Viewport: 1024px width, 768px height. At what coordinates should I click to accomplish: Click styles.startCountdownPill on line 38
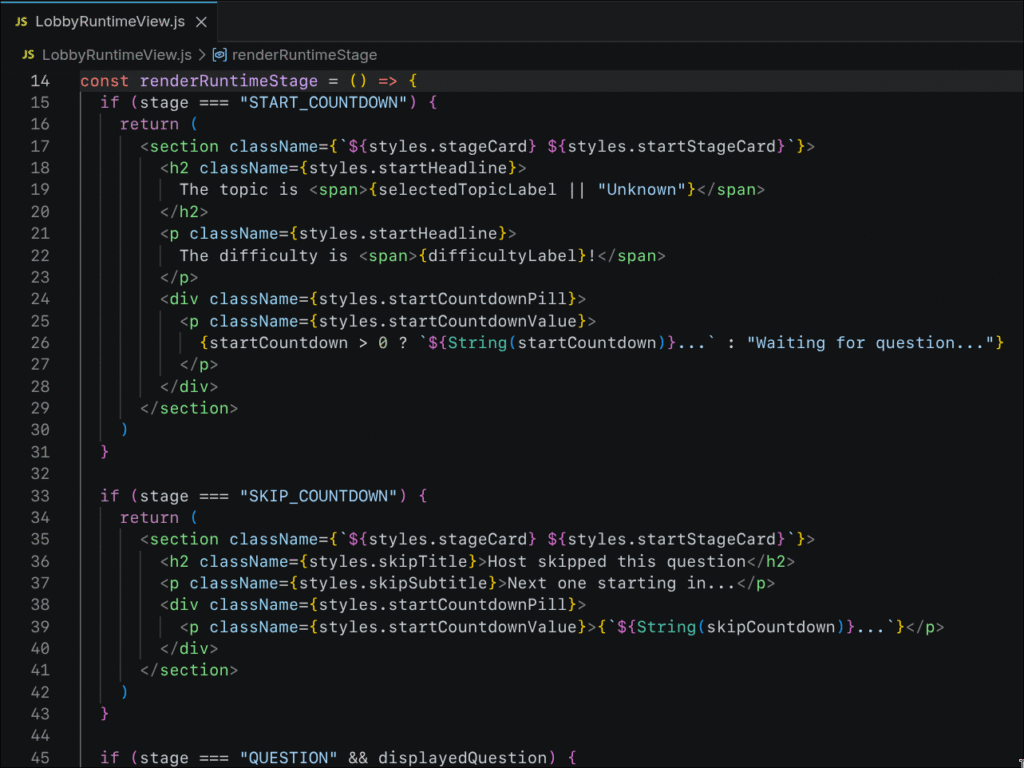point(443,605)
